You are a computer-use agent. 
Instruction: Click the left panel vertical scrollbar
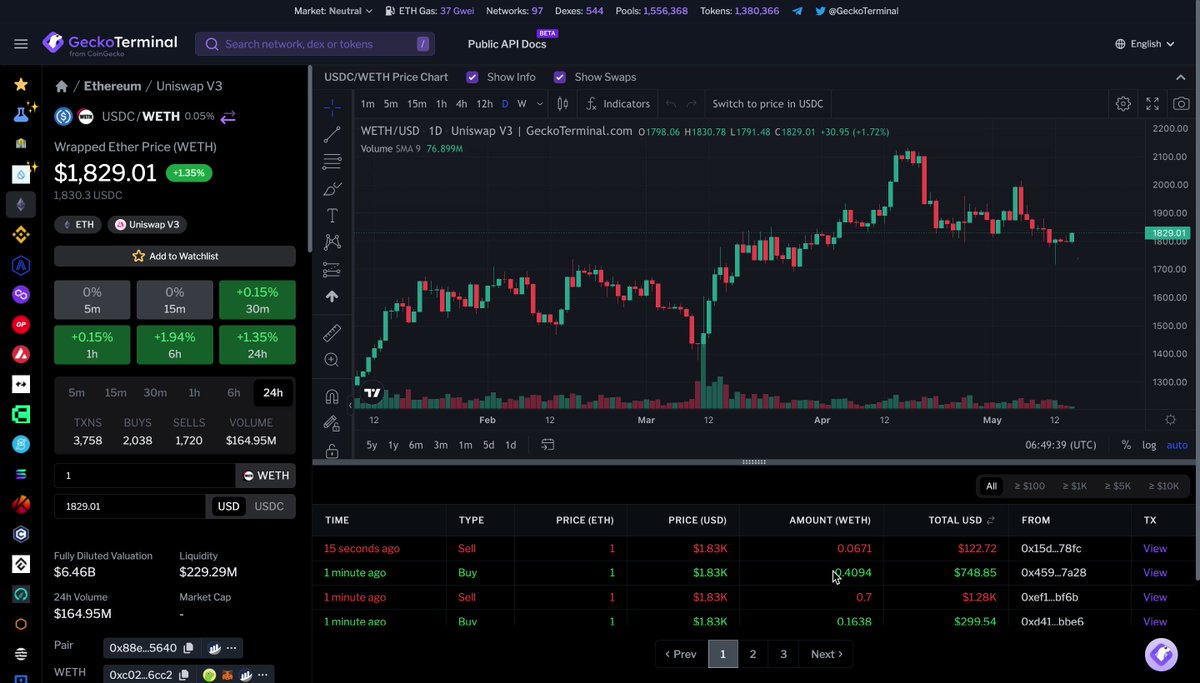309,160
